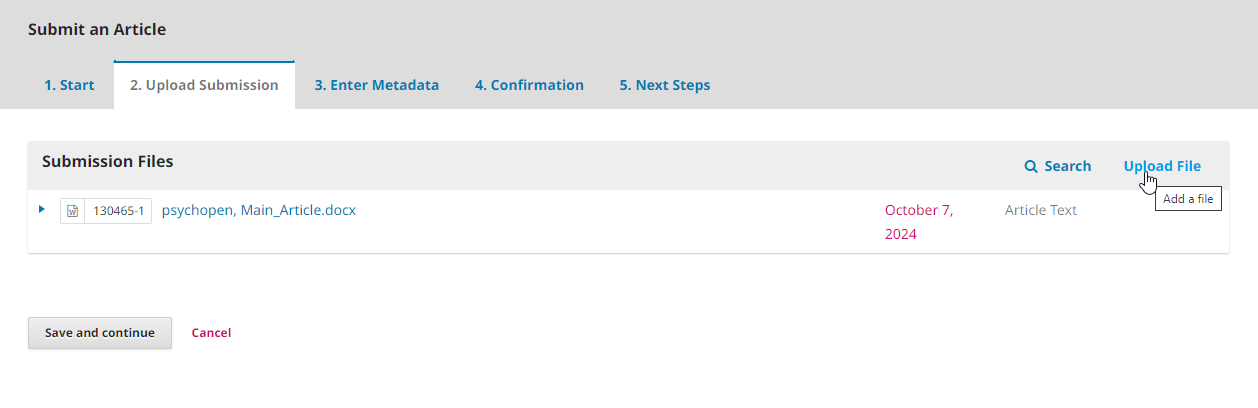Click the Article Text file type label

pos(1040,210)
